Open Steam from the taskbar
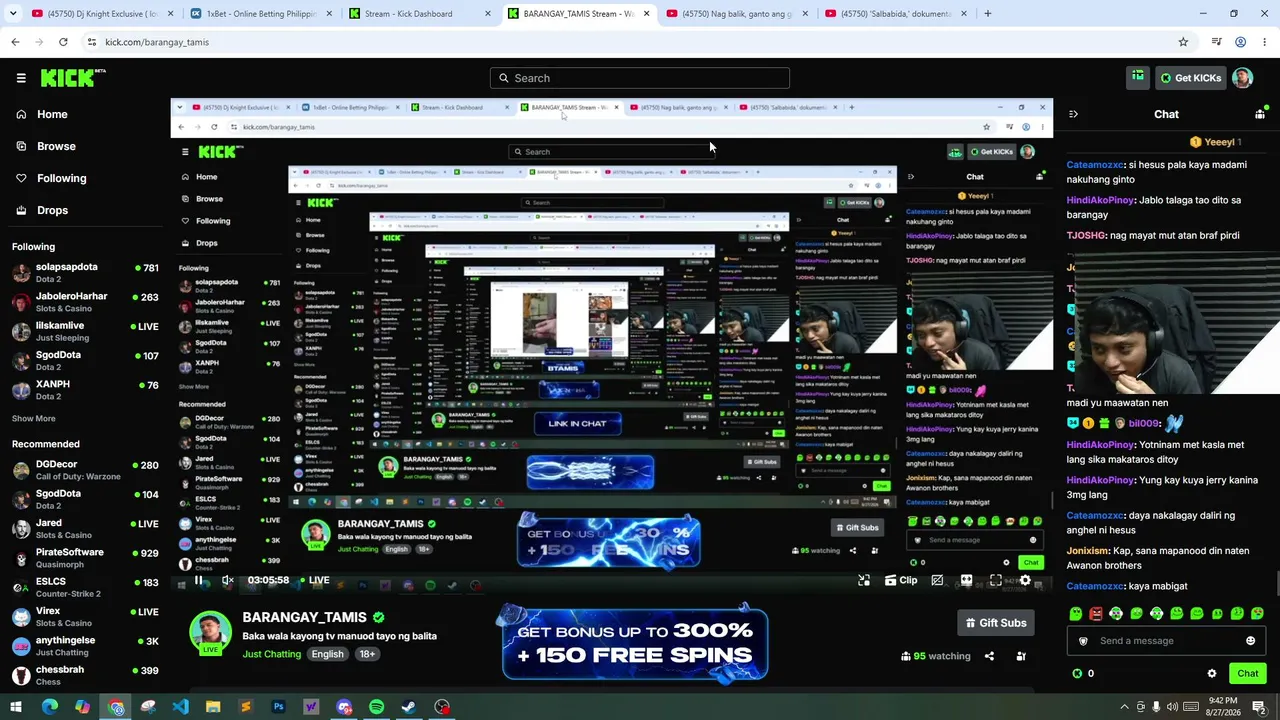The height and width of the screenshot is (720, 1280). pyautogui.click(x=409, y=707)
